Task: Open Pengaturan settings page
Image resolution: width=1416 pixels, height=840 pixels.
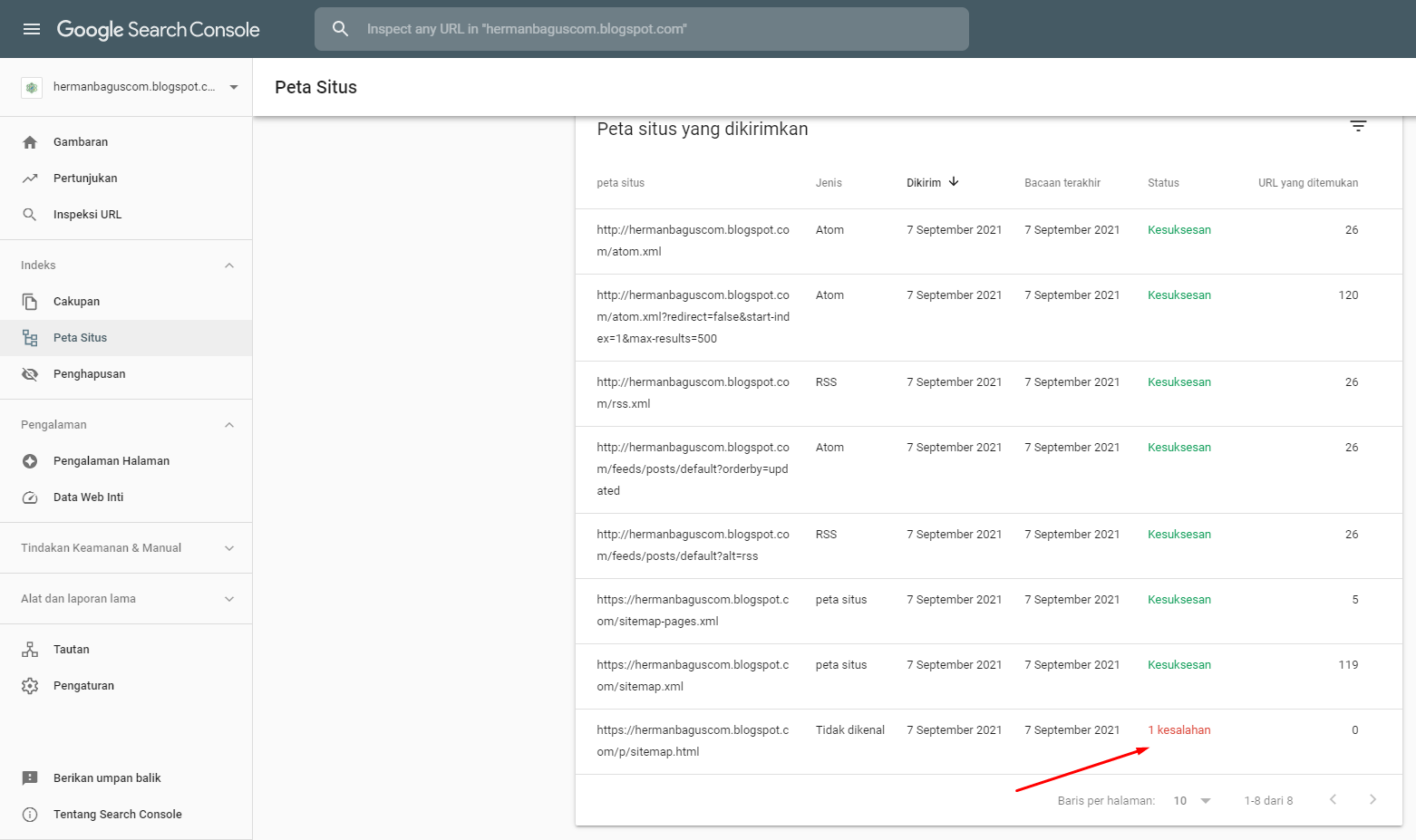Action: click(x=126, y=686)
